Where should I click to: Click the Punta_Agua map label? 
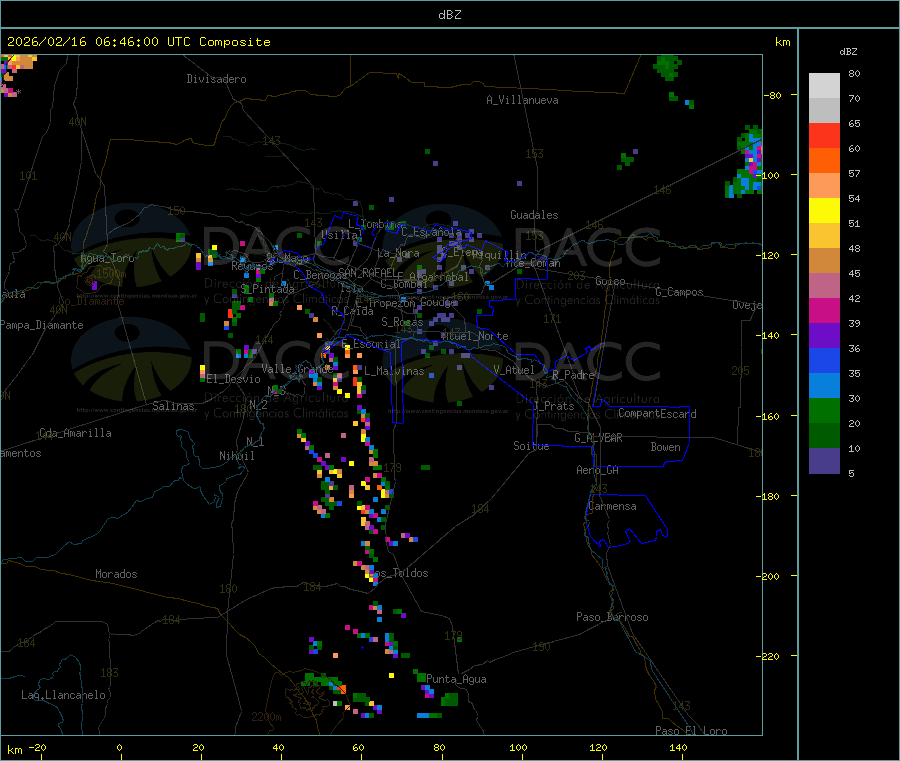tap(456, 679)
